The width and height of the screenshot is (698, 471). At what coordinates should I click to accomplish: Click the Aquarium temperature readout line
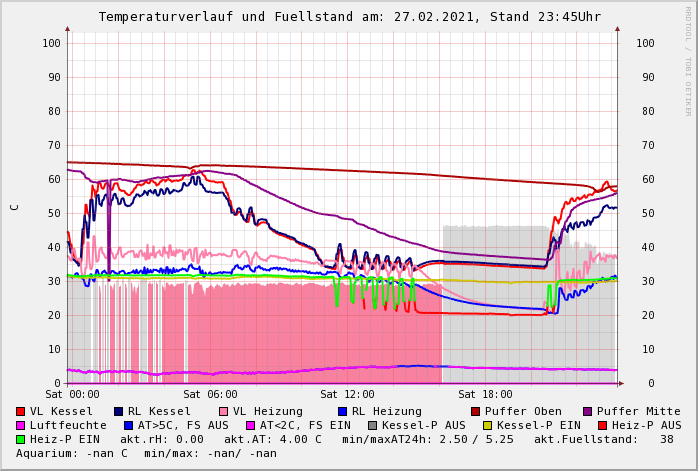(146, 453)
